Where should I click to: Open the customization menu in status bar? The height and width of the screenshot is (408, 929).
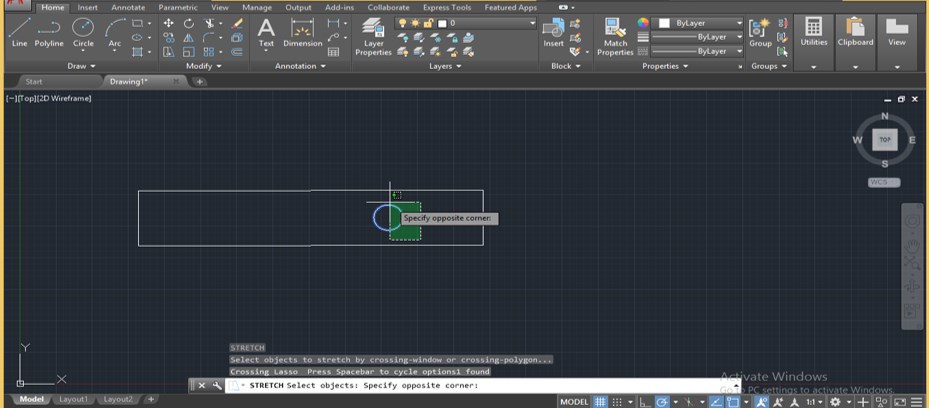pyautogui.click(x=918, y=402)
